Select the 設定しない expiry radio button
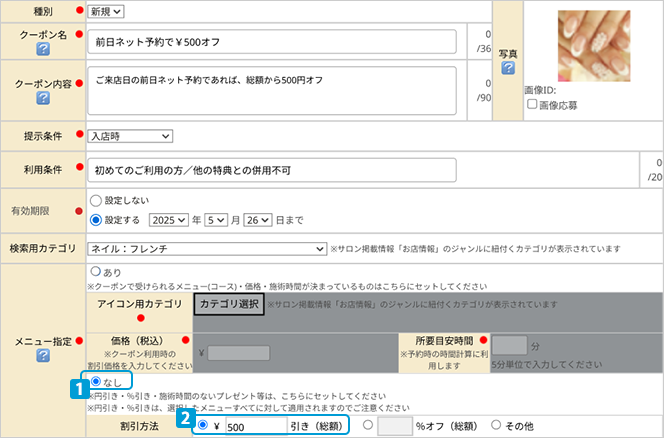This screenshot has height=438, width=664. pyautogui.click(x=97, y=201)
